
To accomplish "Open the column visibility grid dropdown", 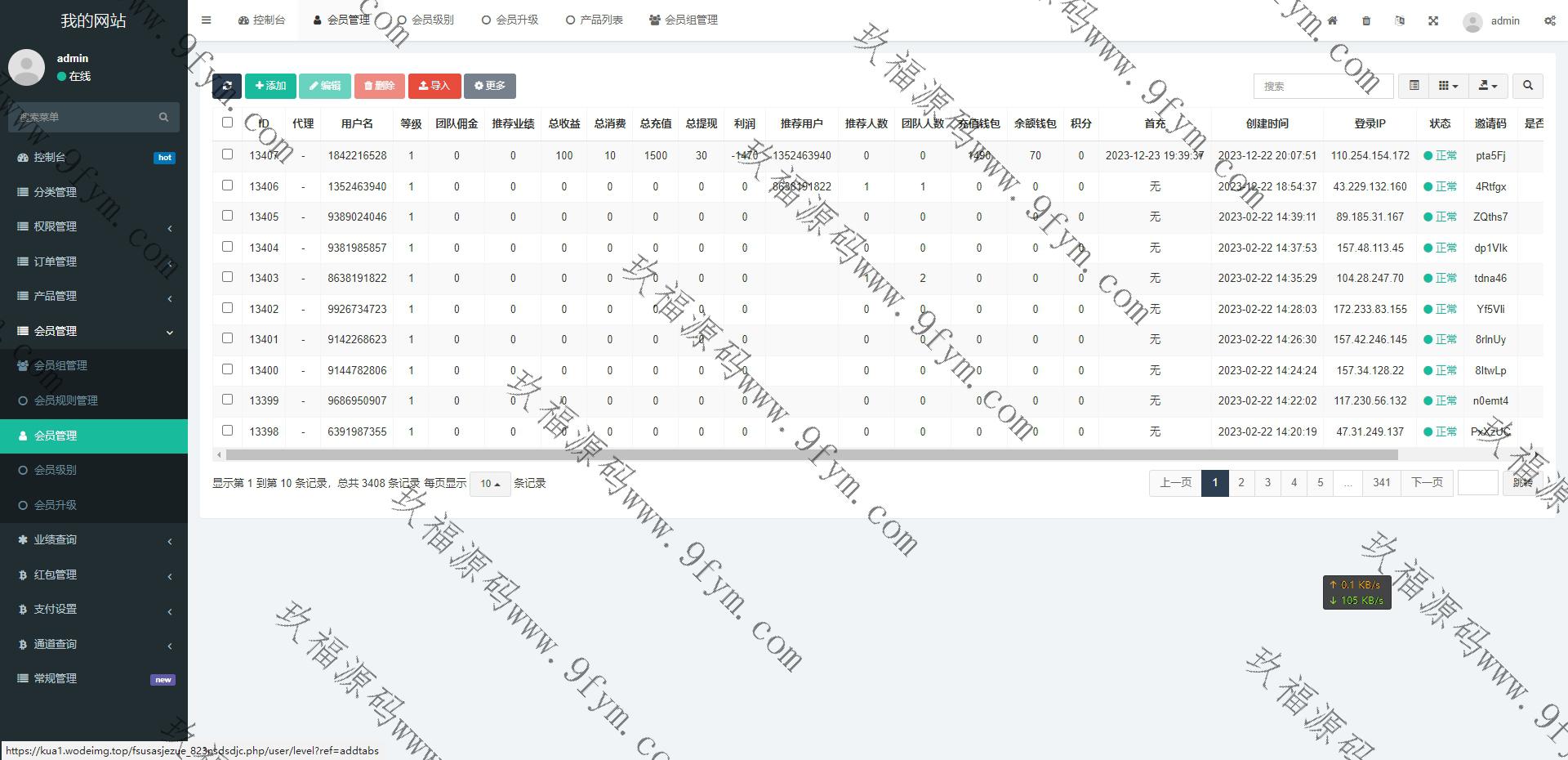I will [1448, 86].
